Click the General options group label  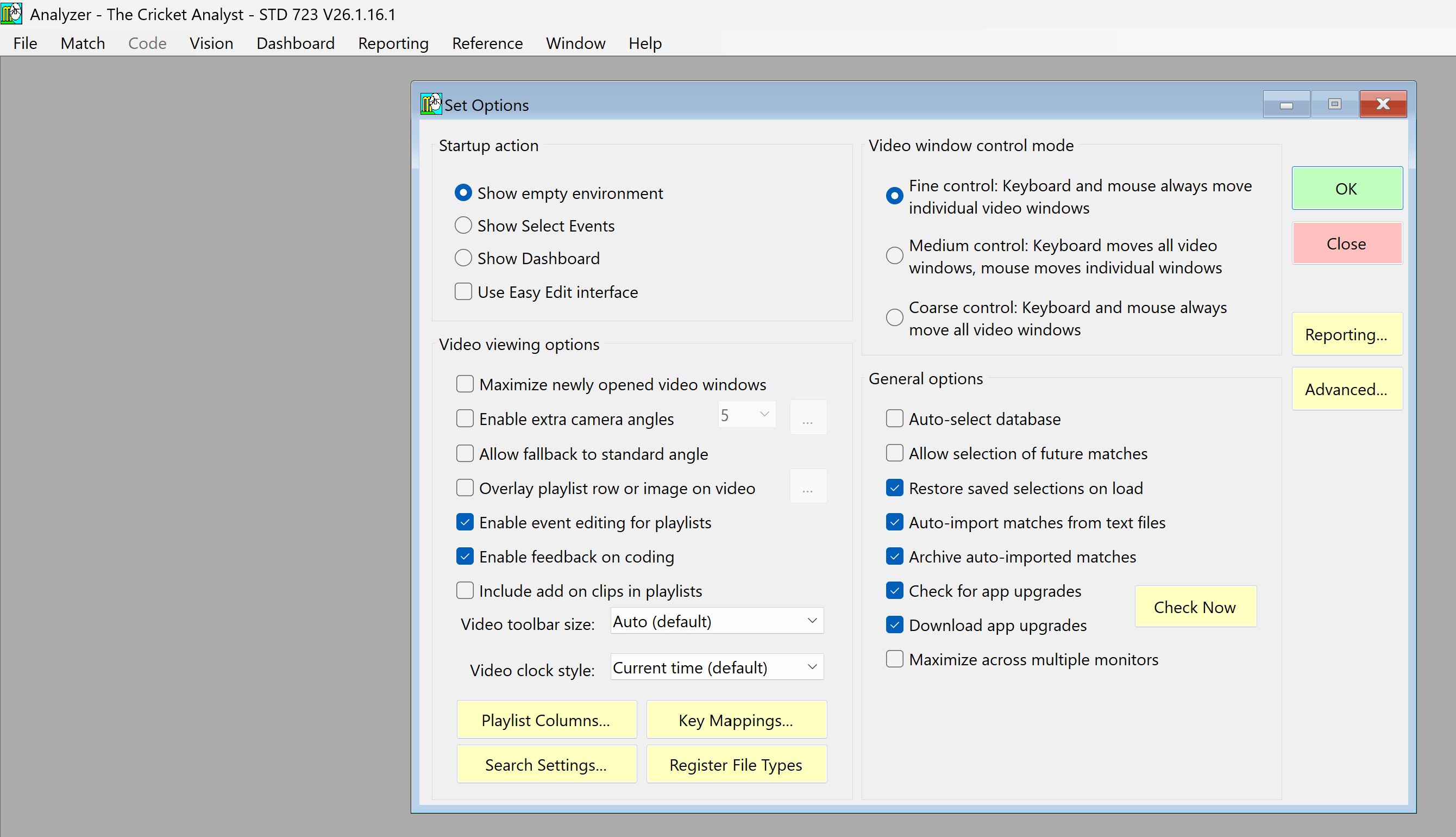[925, 379]
